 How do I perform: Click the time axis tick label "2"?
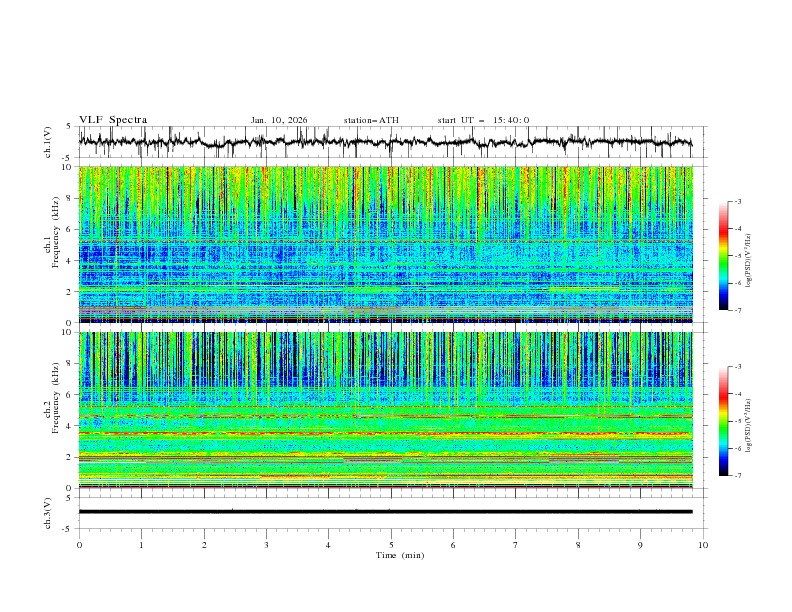[x=204, y=545]
